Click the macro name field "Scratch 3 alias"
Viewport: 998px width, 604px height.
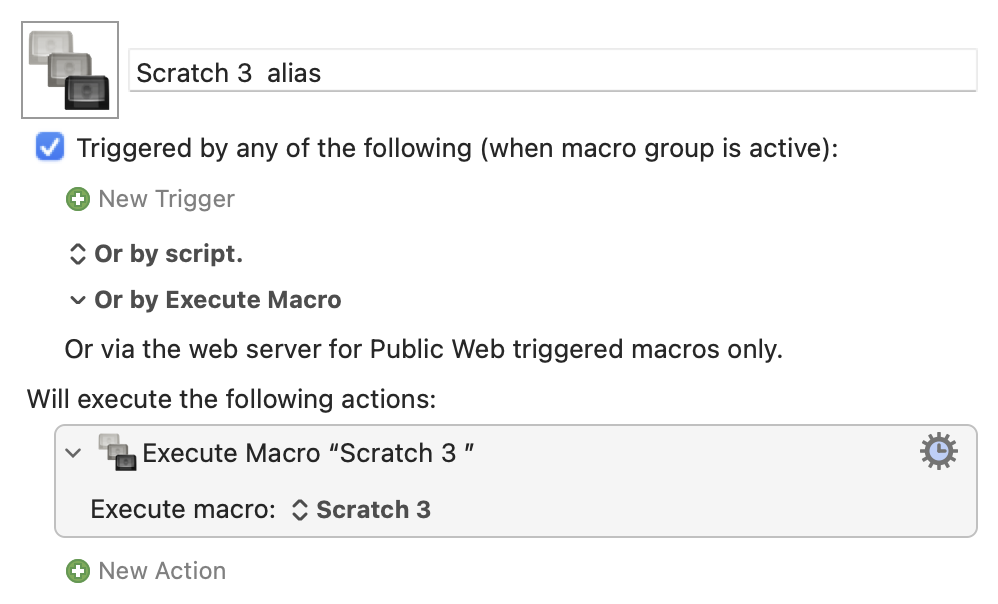(552, 71)
